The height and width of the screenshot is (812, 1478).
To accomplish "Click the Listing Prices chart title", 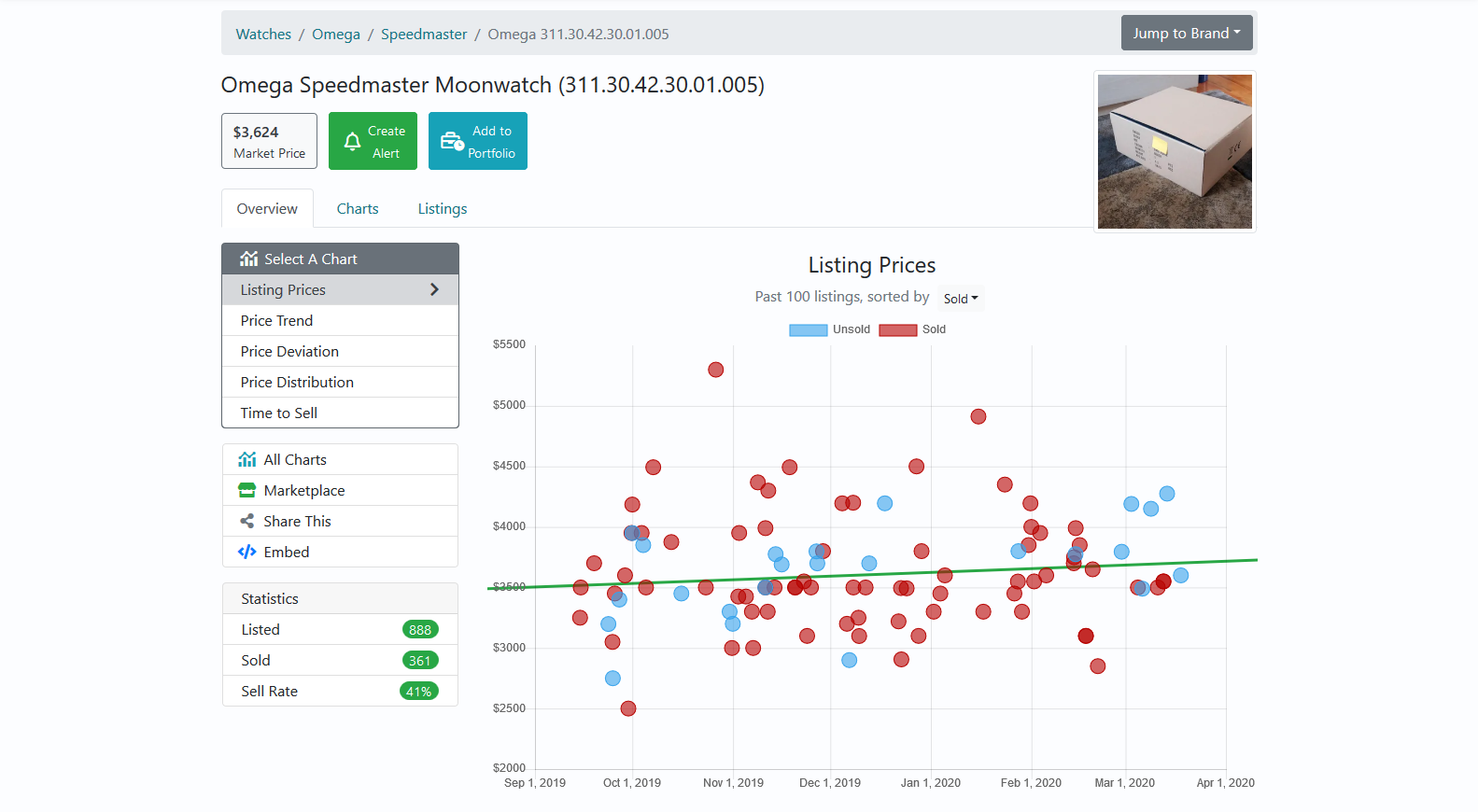I will [872, 265].
